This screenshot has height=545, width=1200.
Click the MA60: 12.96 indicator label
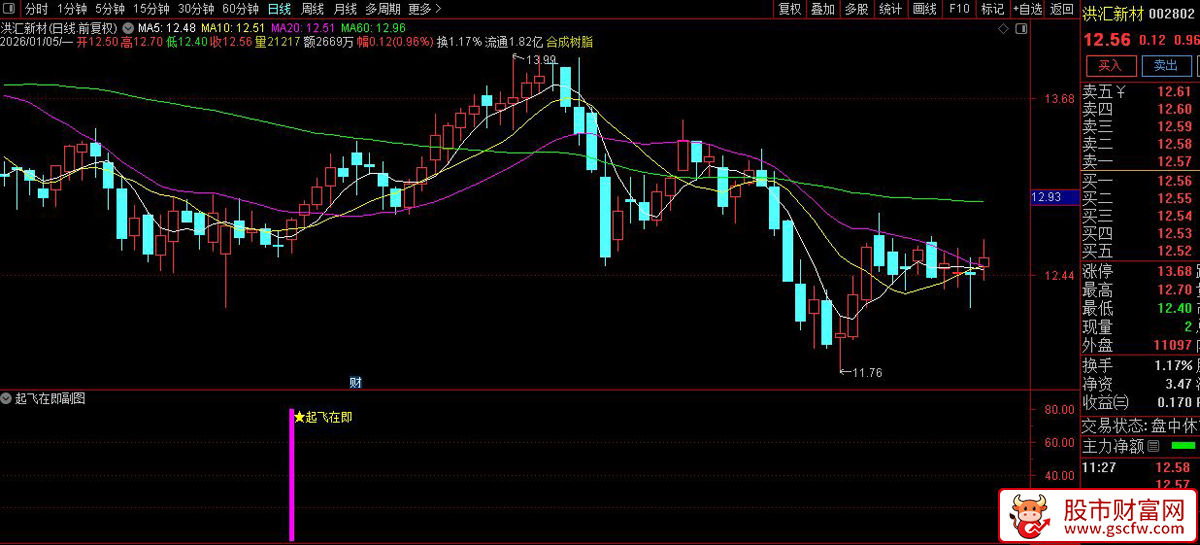coord(373,26)
